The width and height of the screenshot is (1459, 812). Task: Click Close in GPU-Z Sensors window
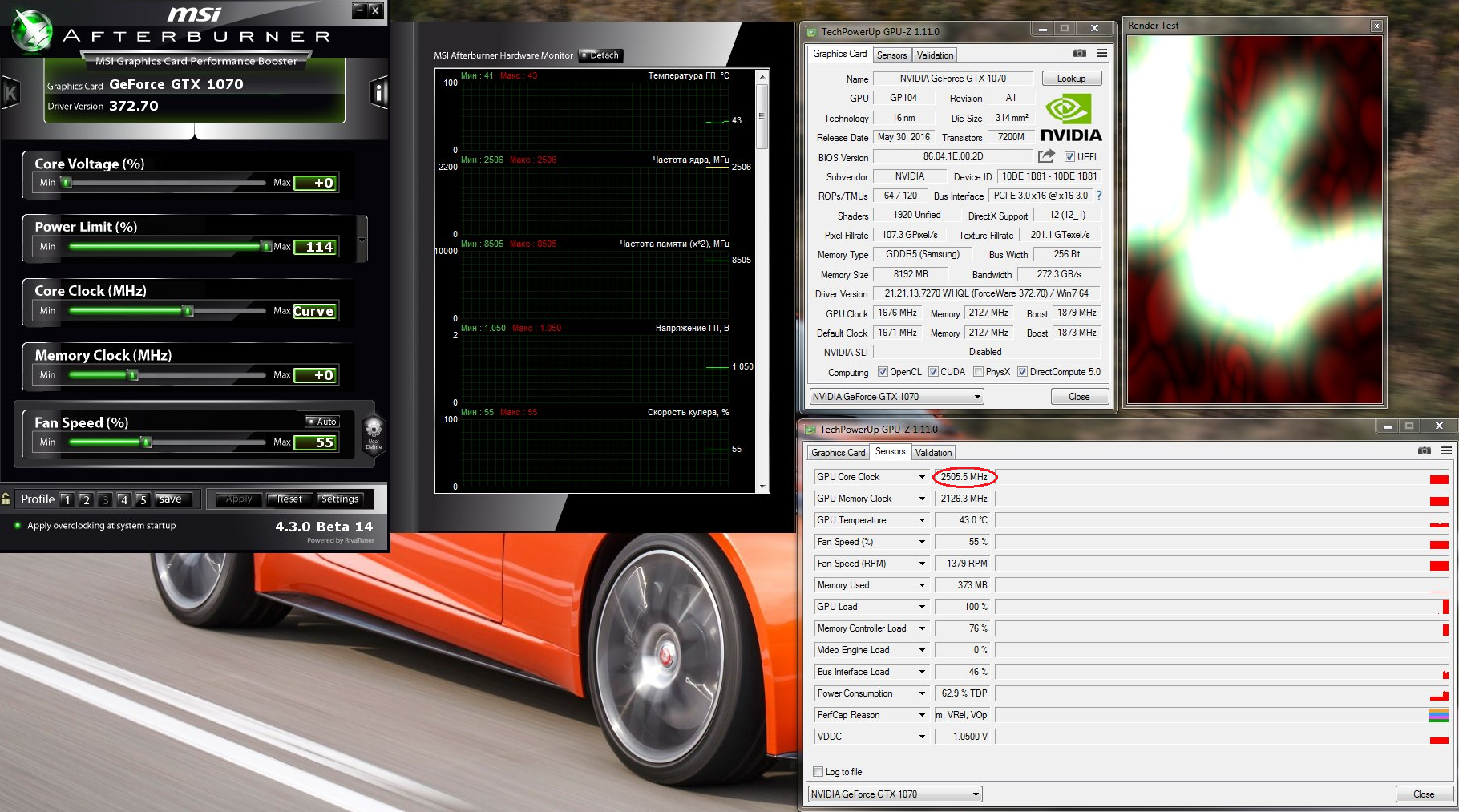1424,794
